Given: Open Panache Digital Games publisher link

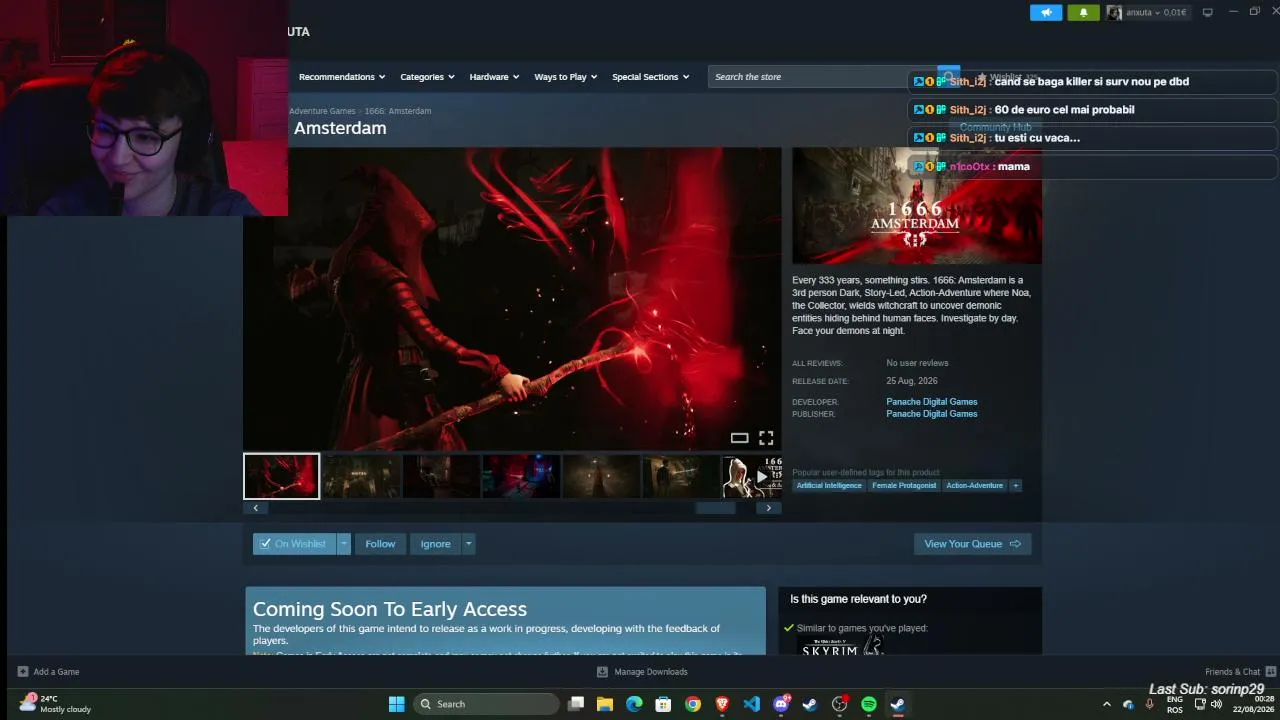Looking at the screenshot, I should tap(932, 414).
